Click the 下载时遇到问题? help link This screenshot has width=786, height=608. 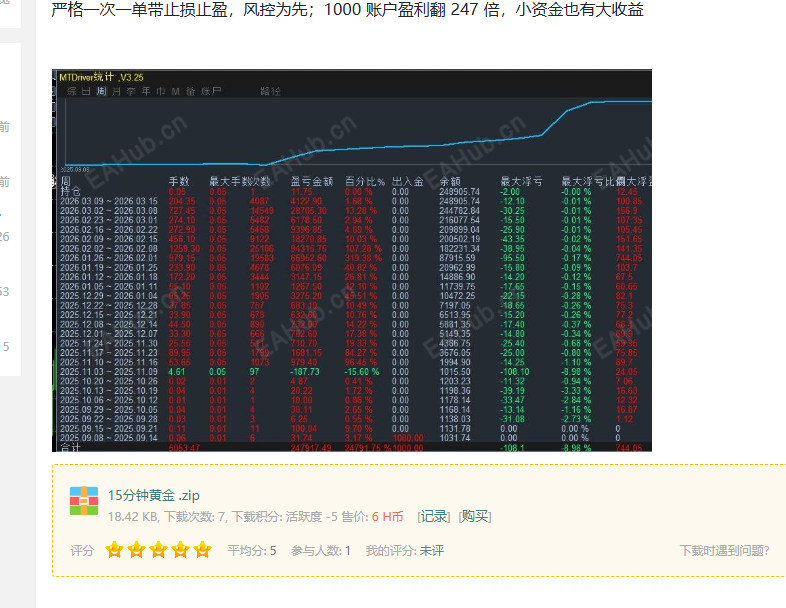tap(724, 550)
